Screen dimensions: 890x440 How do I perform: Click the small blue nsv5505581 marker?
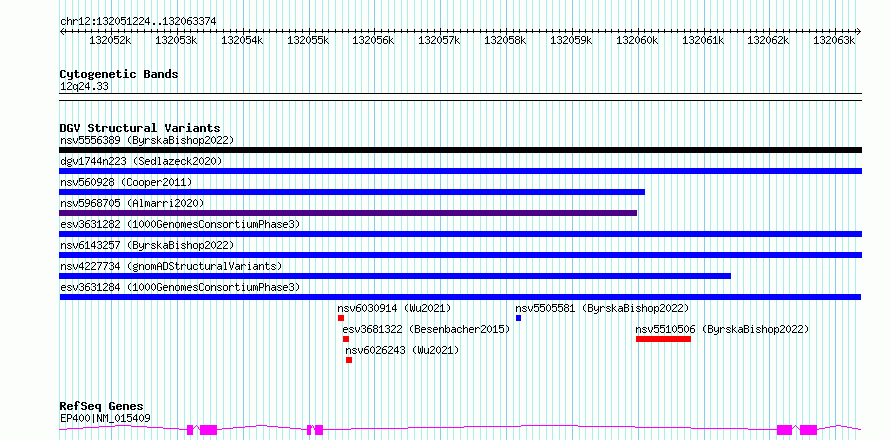[518, 318]
